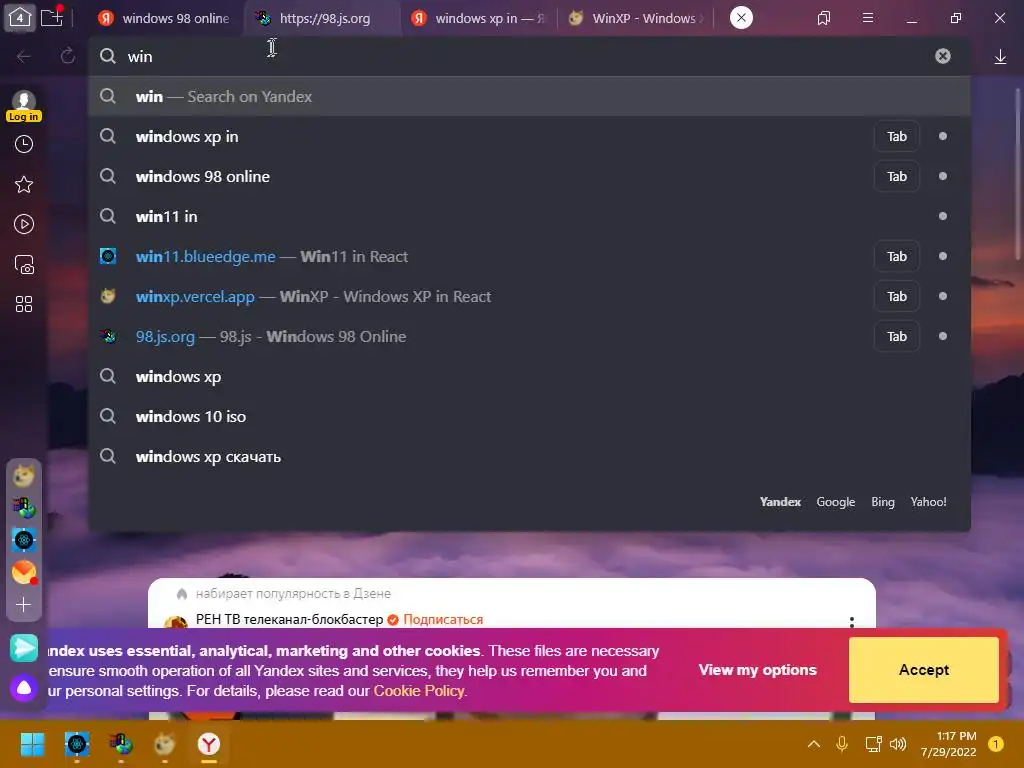Click Подписаться on the РЕН ТВ card
The width and height of the screenshot is (1024, 768).
coord(443,620)
